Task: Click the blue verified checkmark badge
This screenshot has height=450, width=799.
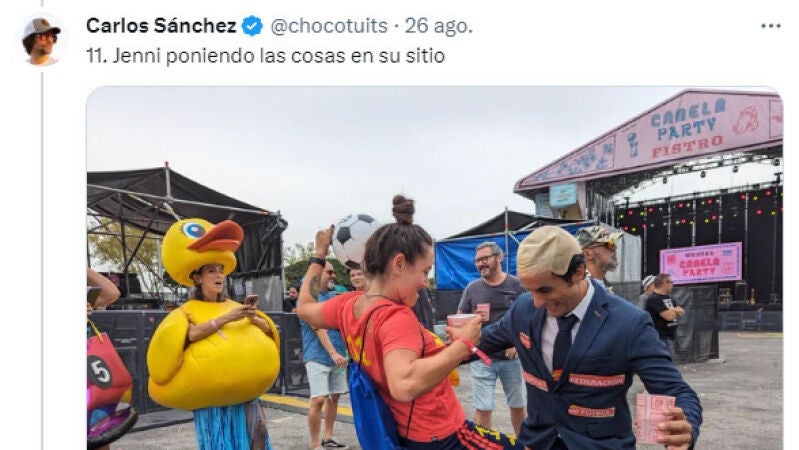Action: pyautogui.click(x=252, y=25)
